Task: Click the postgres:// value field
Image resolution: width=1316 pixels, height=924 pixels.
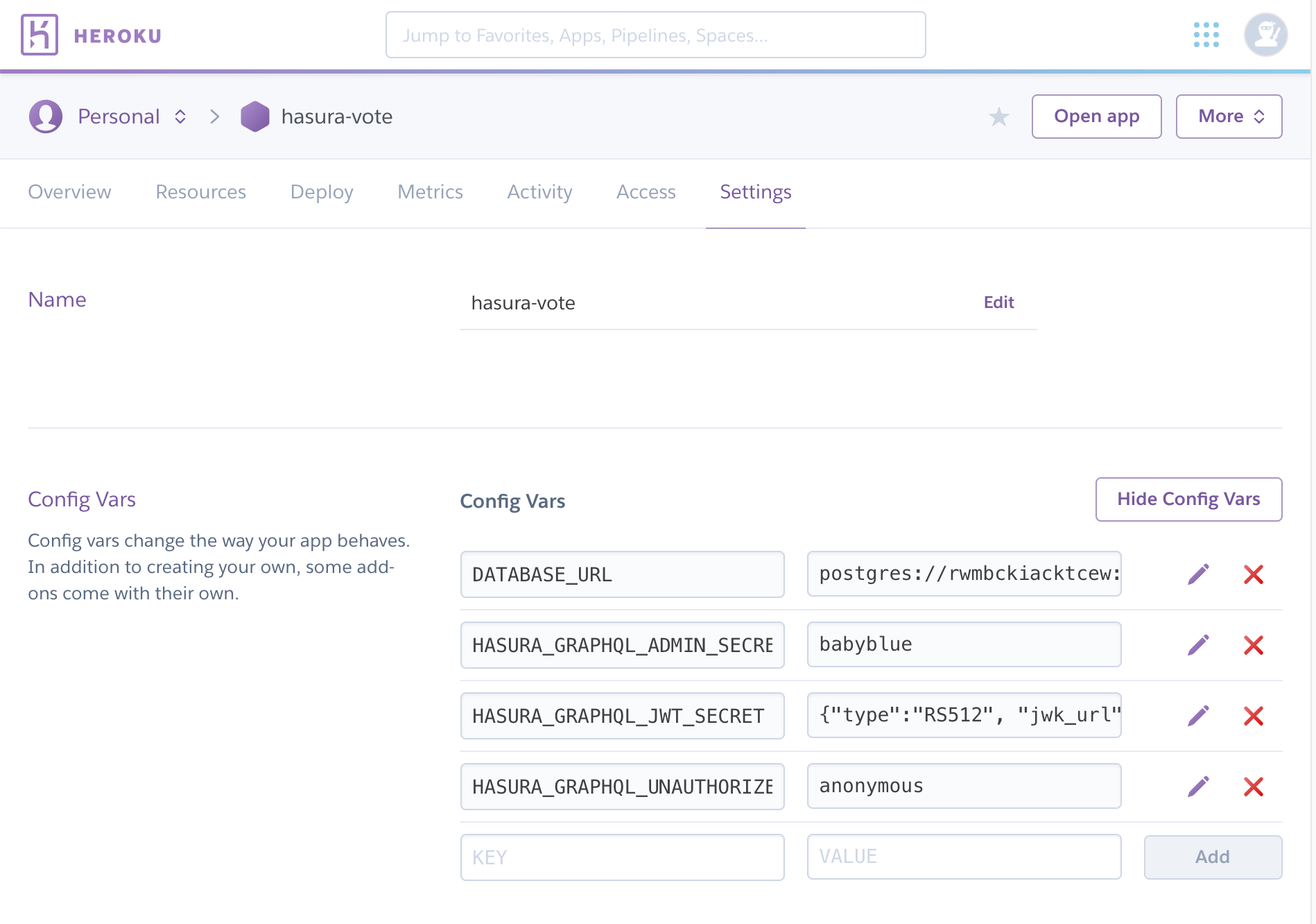Action: coord(964,574)
